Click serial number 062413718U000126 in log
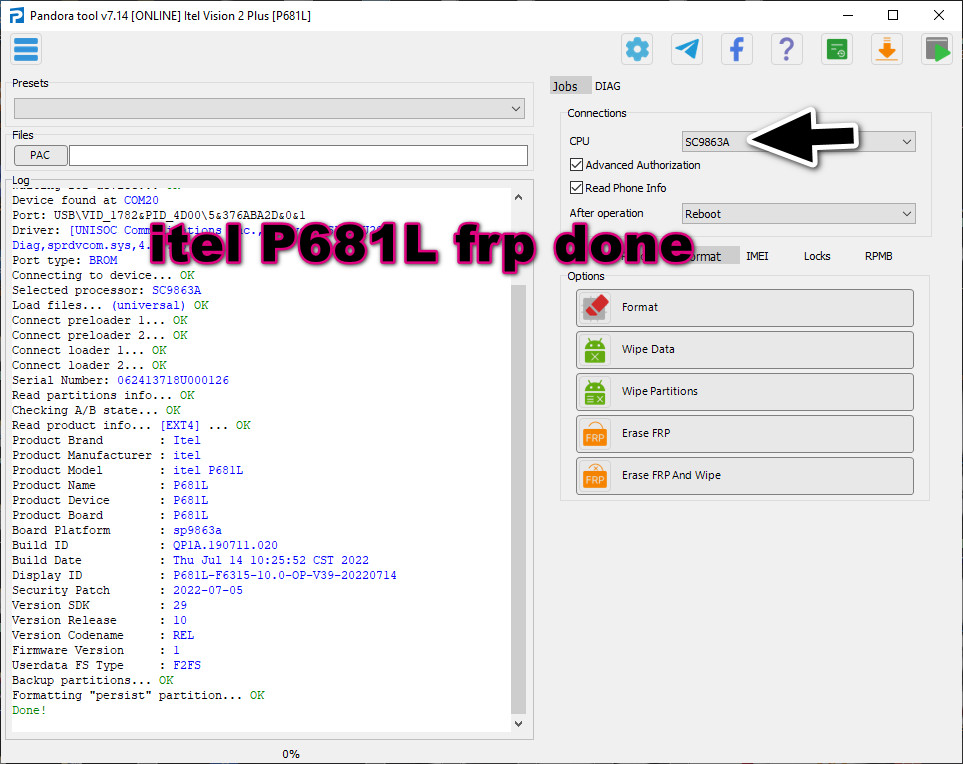Viewport: 963px width, 764px height. [173, 380]
